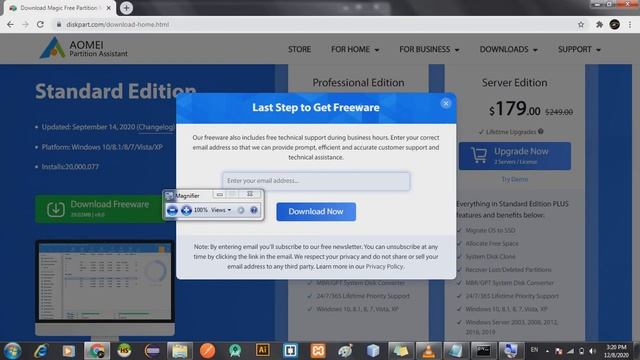Switch to Chrome in the taskbar

coord(97,351)
